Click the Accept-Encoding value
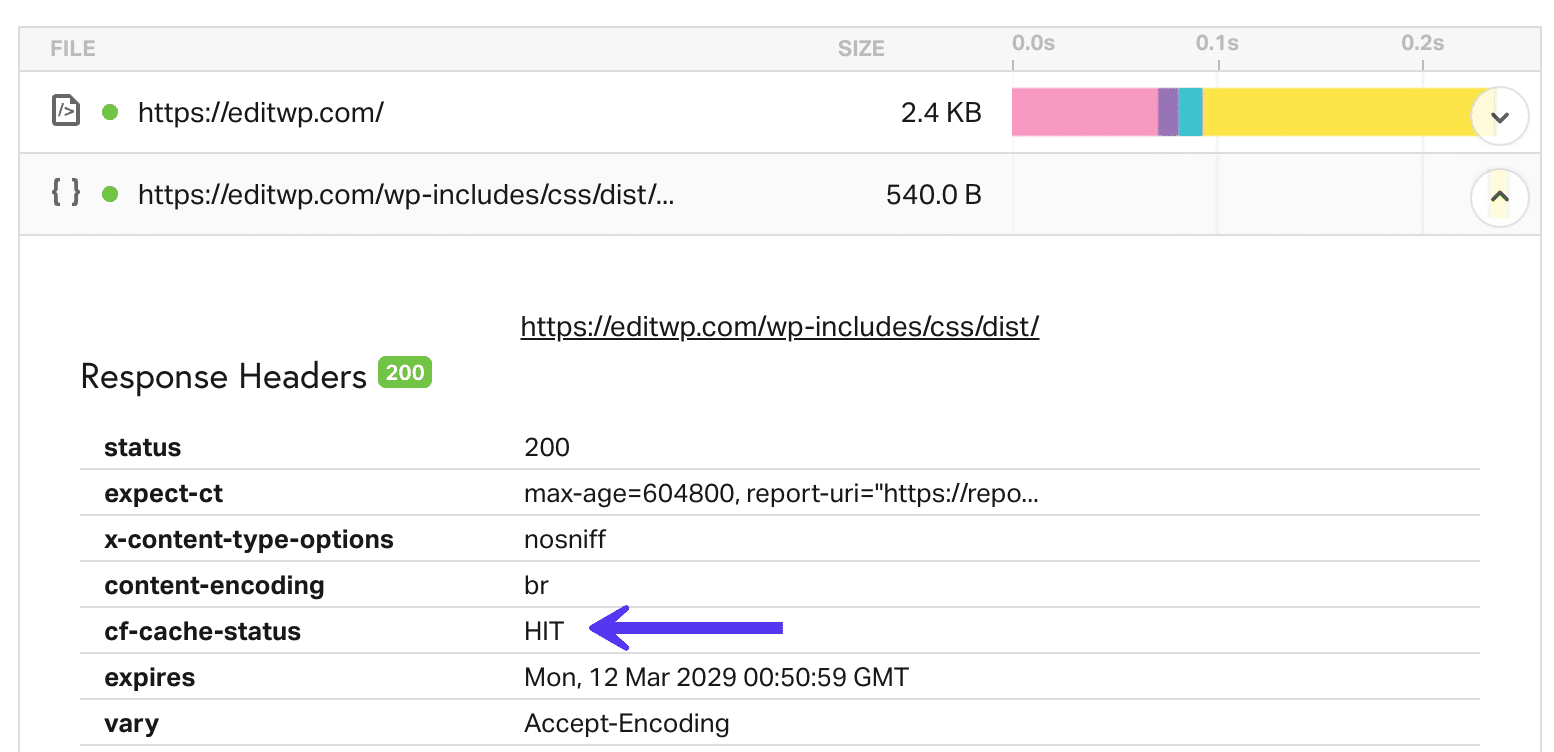This screenshot has width=1554, height=752. tap(627, 724)
